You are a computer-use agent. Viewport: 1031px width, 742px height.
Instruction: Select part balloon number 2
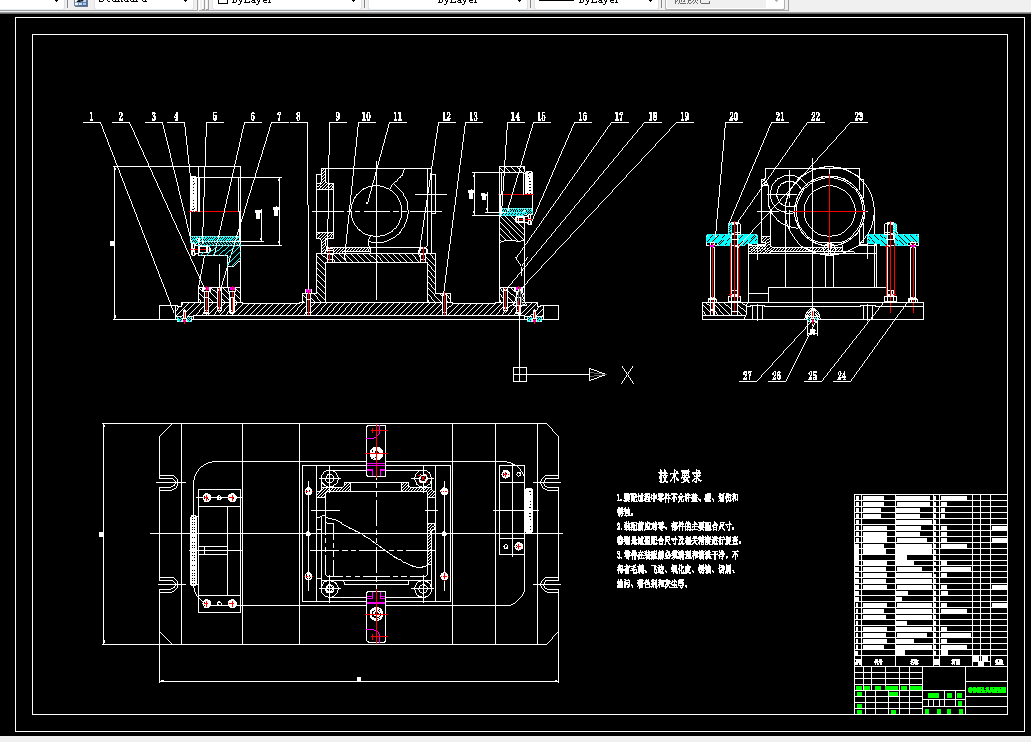[121, 116]
